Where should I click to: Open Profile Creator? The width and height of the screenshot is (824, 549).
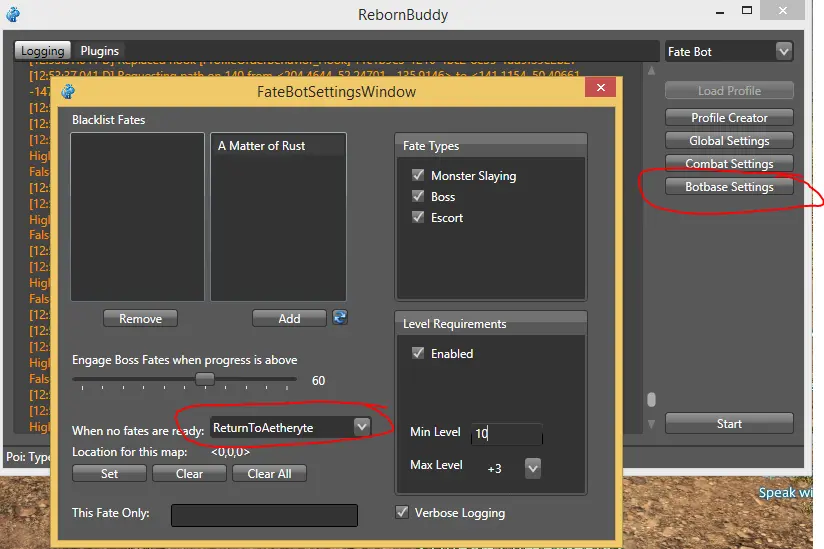(x=729, y=118)
